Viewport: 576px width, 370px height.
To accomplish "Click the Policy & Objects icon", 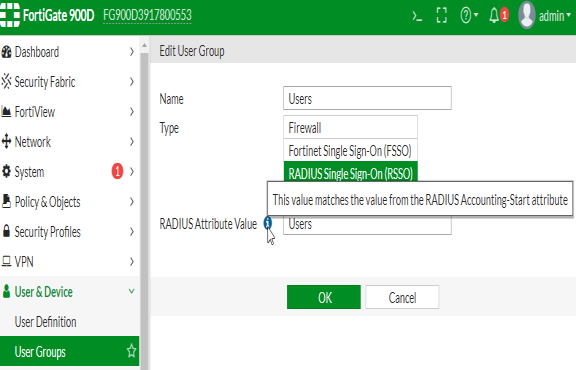I will (6, 201).
